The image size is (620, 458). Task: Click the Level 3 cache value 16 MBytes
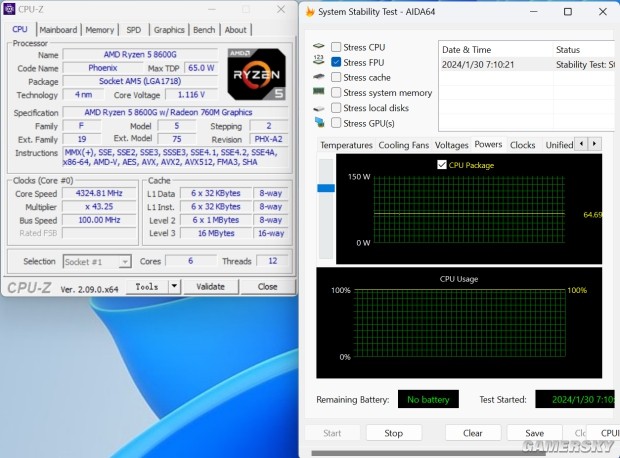[216, 233]
